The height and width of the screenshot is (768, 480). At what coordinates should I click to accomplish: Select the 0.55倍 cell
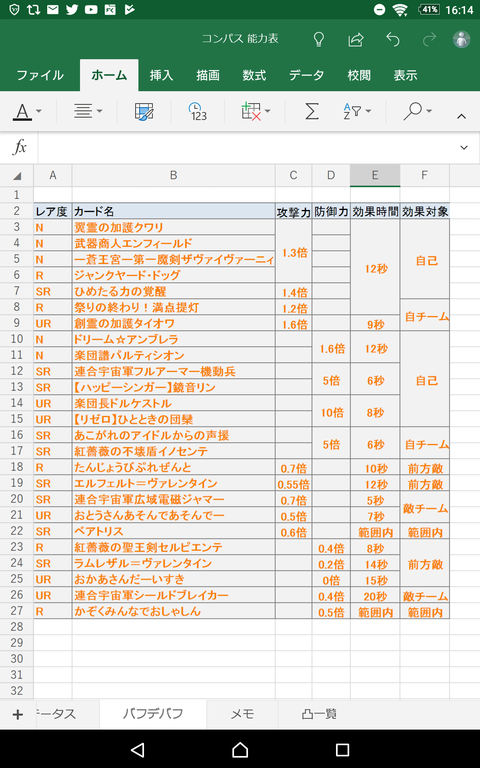[x=293, y=484]
